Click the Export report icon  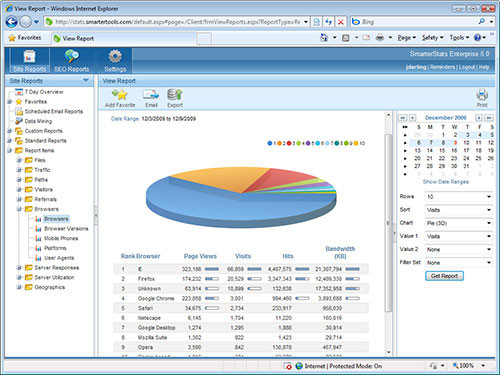click(x=175, y=95)
